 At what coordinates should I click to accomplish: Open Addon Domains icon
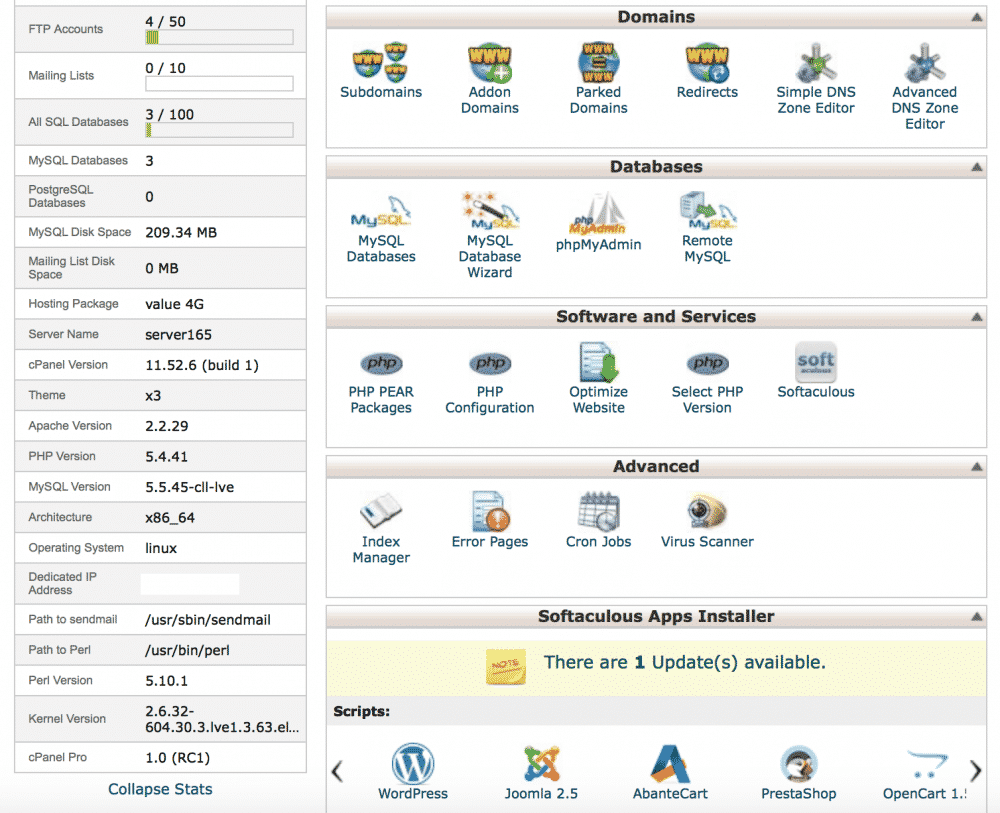pyautogui.click(x=490, y=63)
